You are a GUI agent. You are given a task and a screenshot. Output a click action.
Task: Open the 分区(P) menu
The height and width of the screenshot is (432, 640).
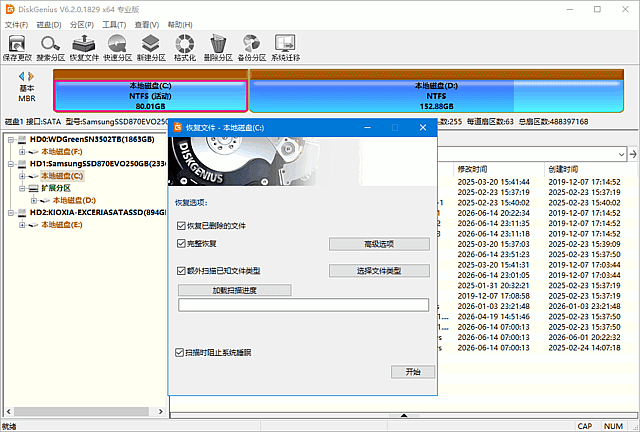click(x=82, y=25)
